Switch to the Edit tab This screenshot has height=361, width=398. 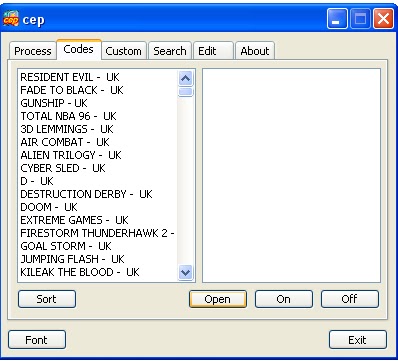[x=213, y=51]
